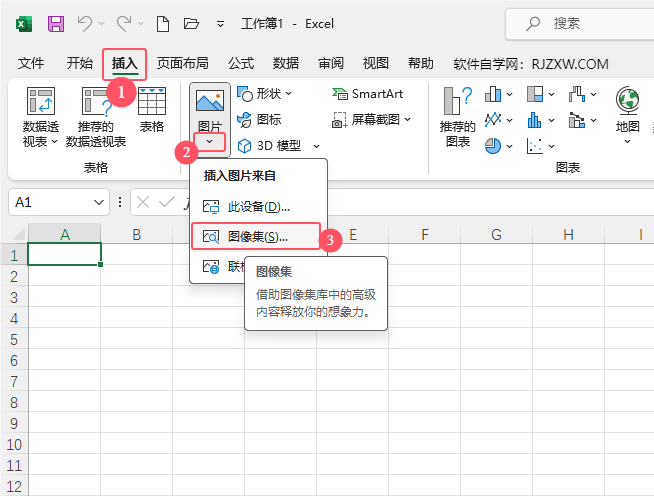Click the 数据透视表 icon

(x=40, y=101)
